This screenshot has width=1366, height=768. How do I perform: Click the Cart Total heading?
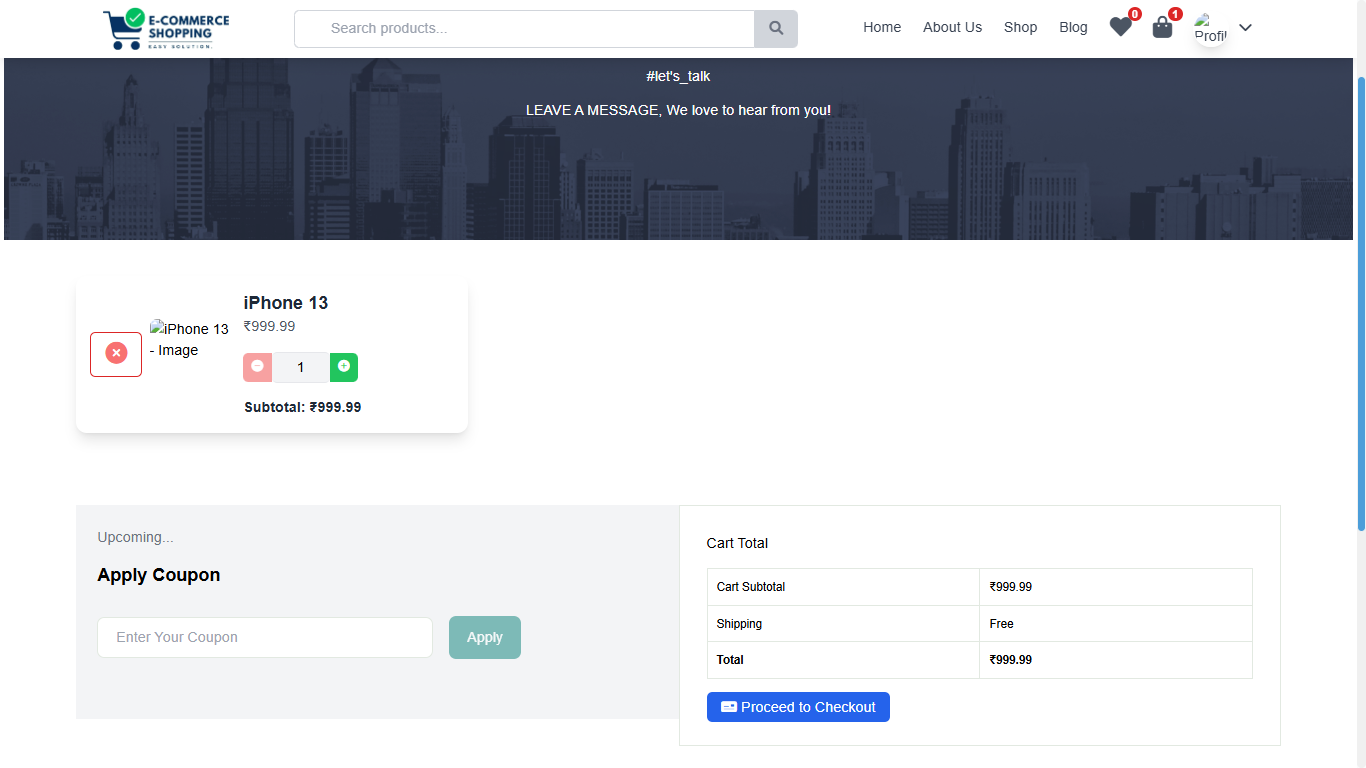737,543
